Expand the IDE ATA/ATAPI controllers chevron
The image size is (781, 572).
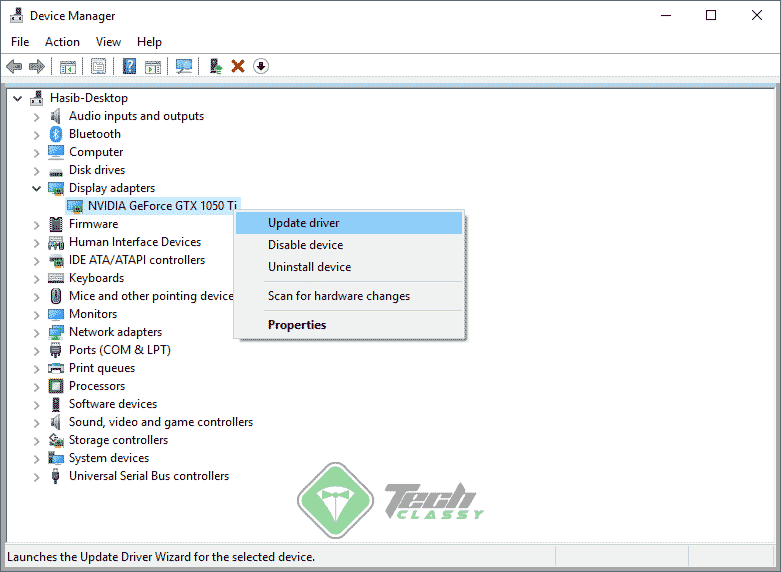click(x=36, y=261)
